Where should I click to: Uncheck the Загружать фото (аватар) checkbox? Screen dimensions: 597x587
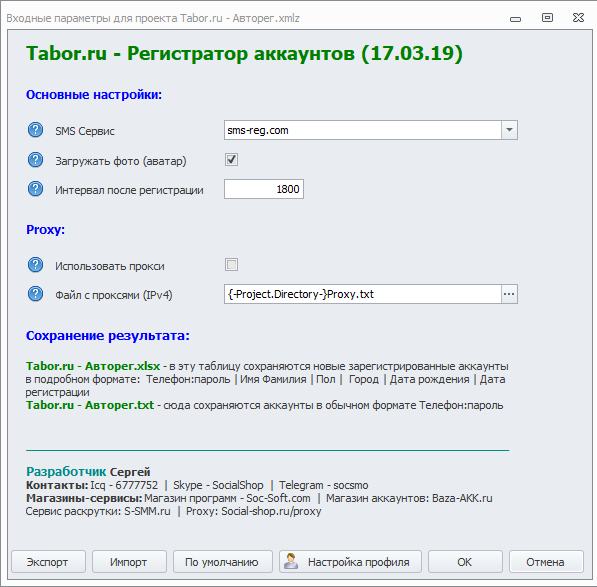231,160
